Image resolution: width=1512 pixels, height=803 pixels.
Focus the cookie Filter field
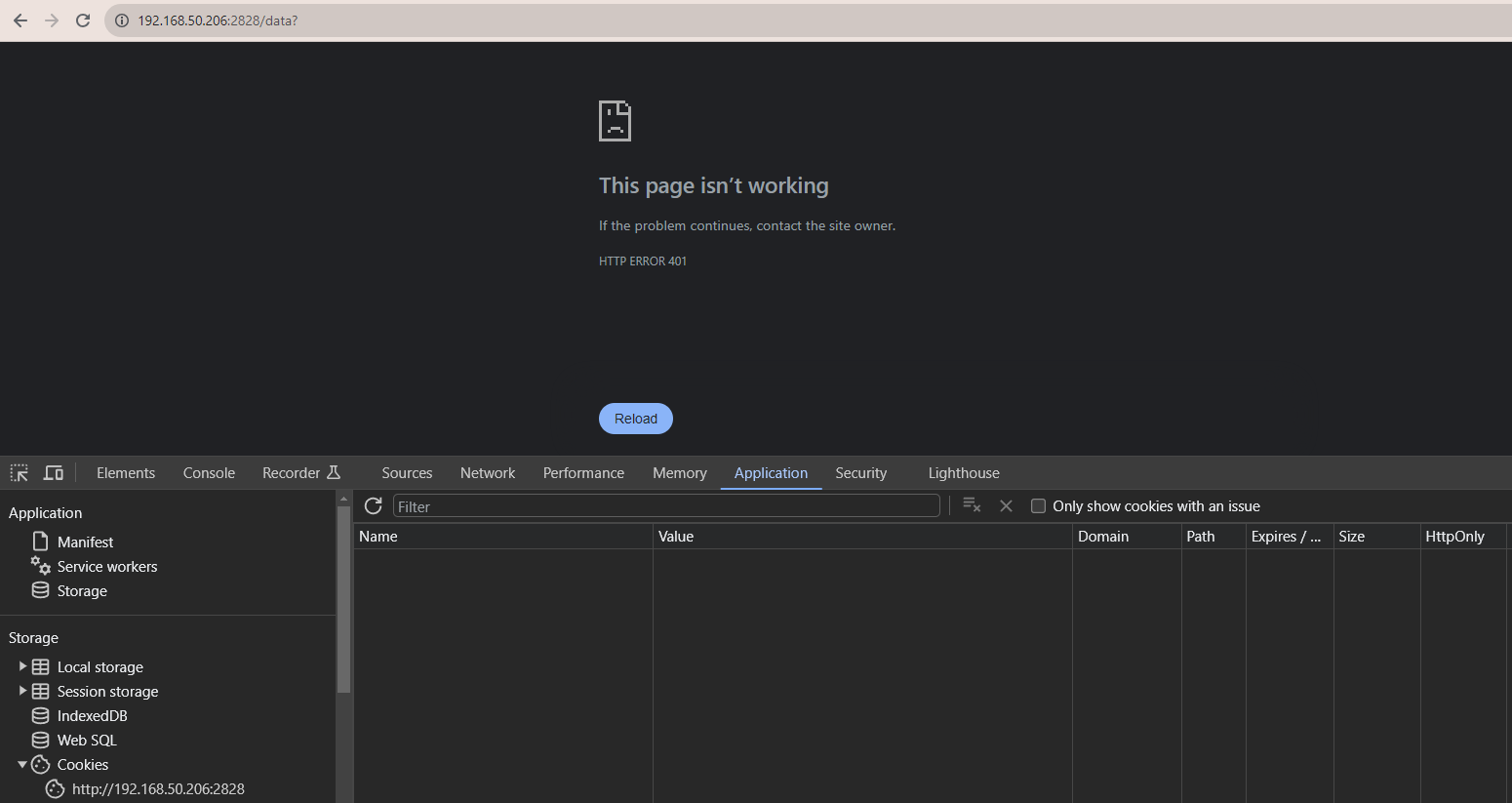(665, 506)
